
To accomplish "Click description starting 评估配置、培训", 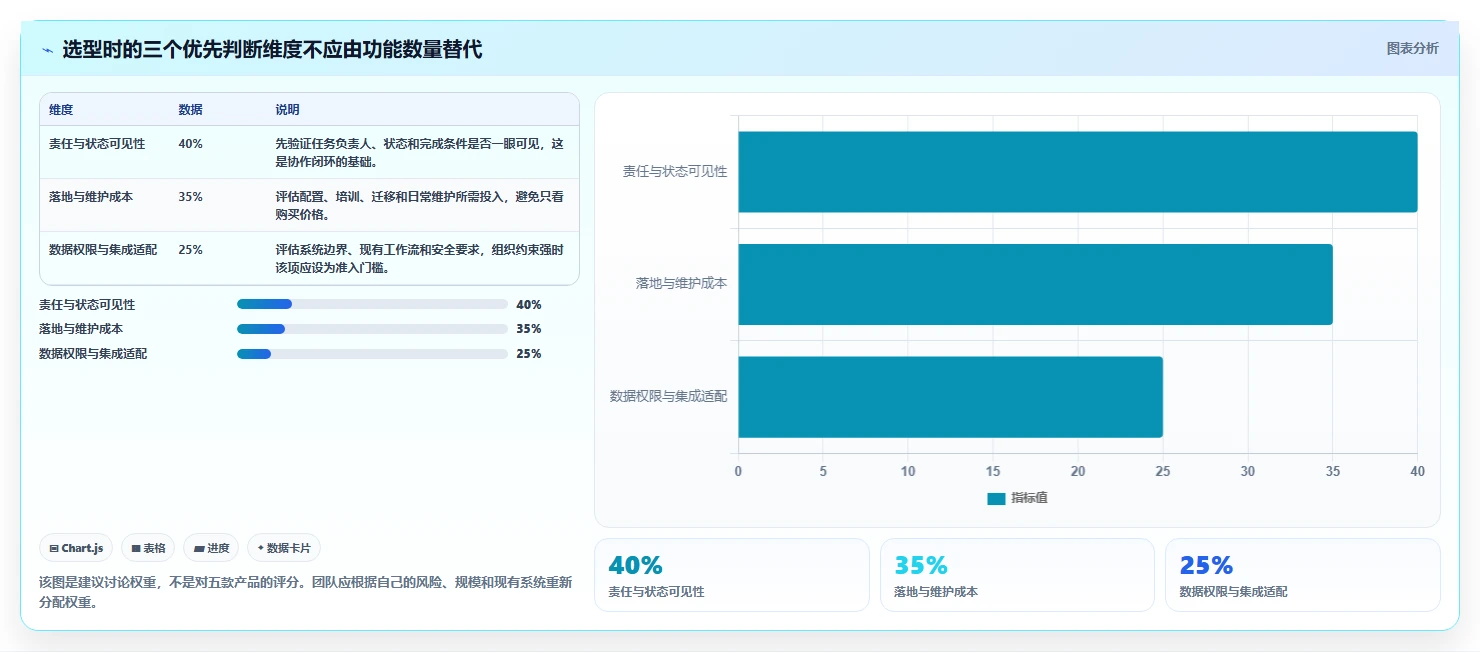I will 420,206.
